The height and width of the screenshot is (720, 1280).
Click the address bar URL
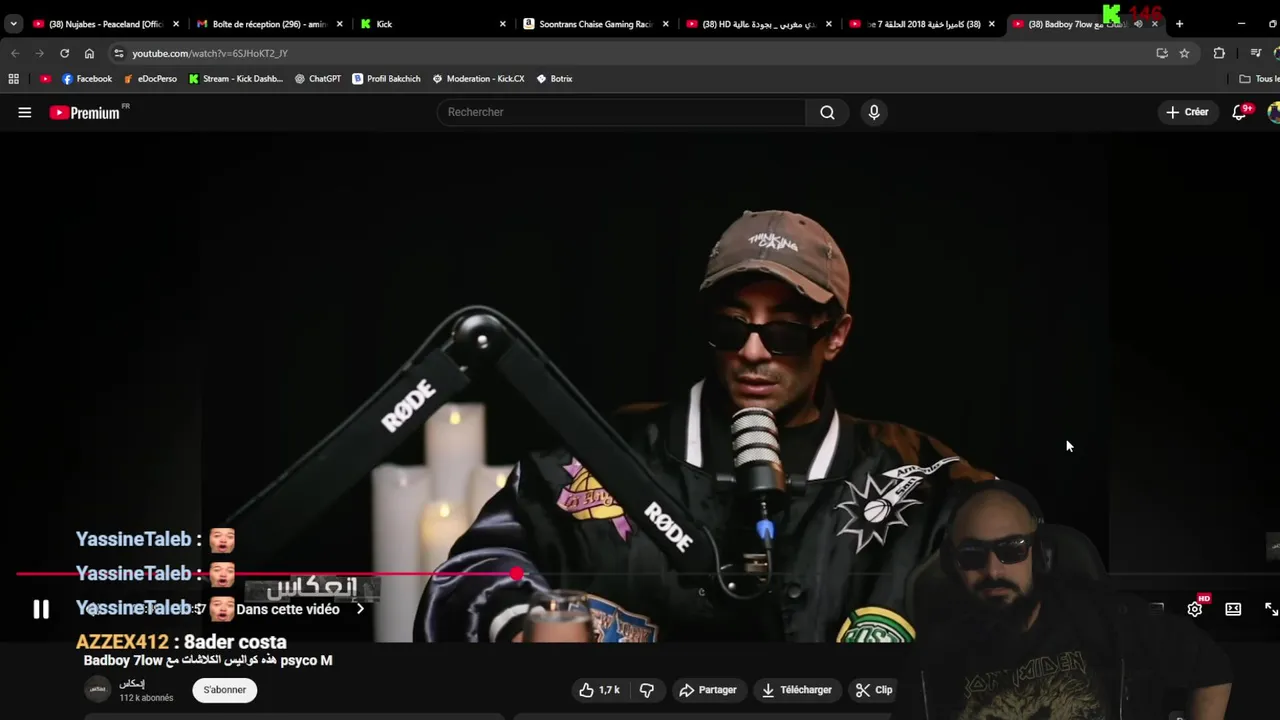(210, 53)
